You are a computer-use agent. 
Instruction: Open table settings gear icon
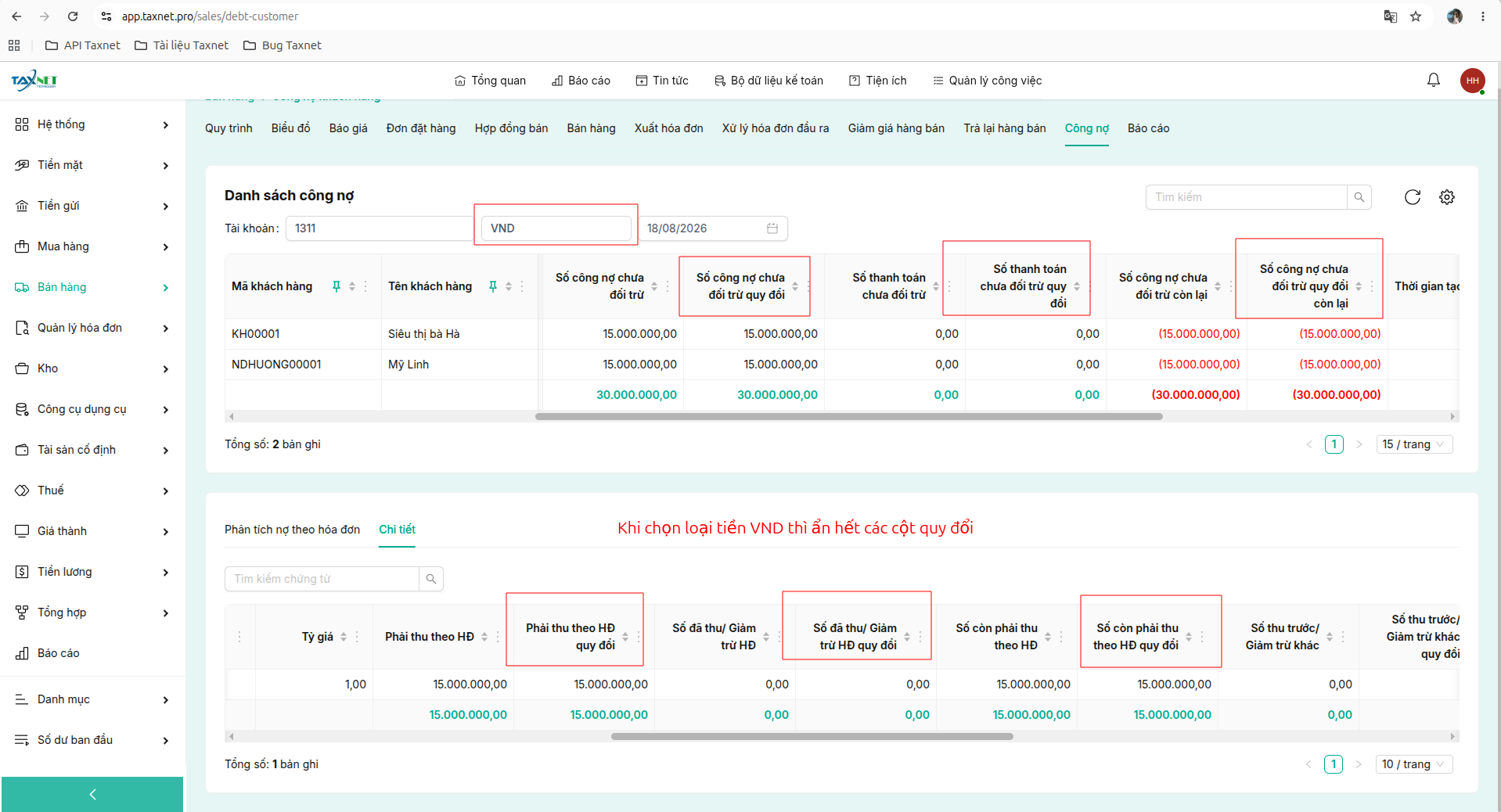1447,197
